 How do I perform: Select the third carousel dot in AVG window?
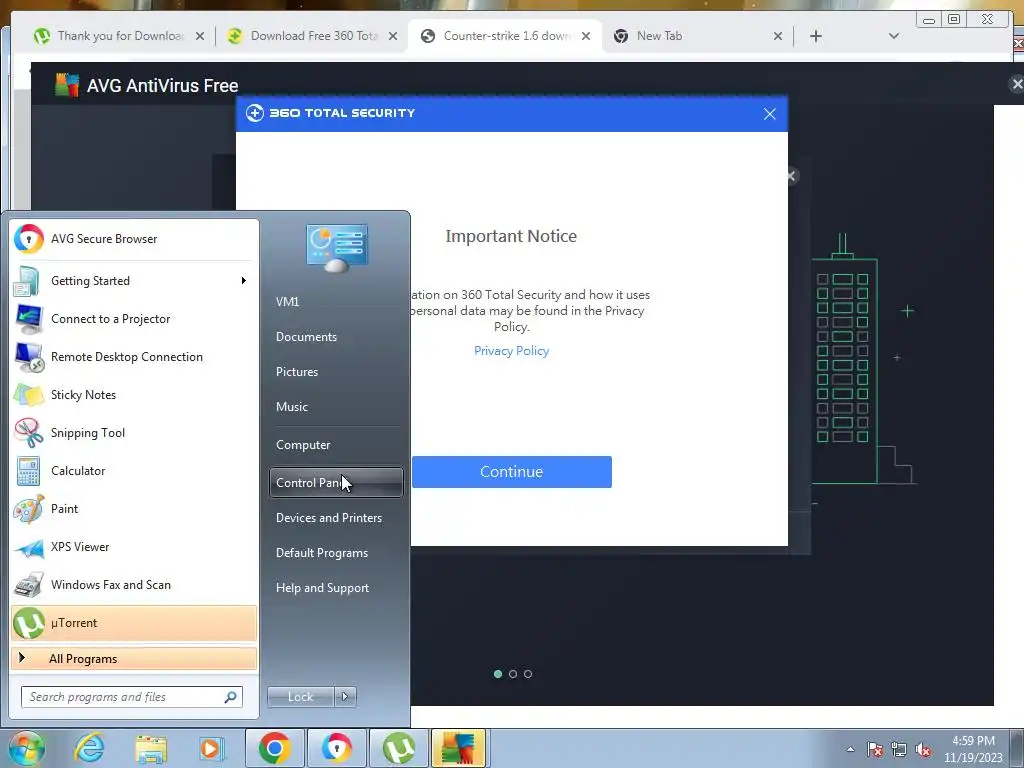[528, 674]
